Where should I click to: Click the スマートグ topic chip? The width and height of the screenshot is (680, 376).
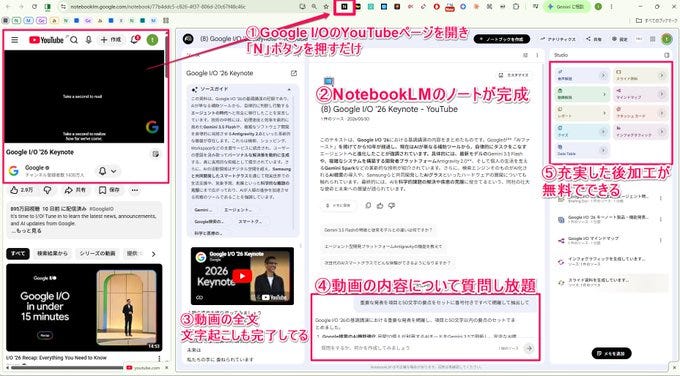(x=250, y=221)
